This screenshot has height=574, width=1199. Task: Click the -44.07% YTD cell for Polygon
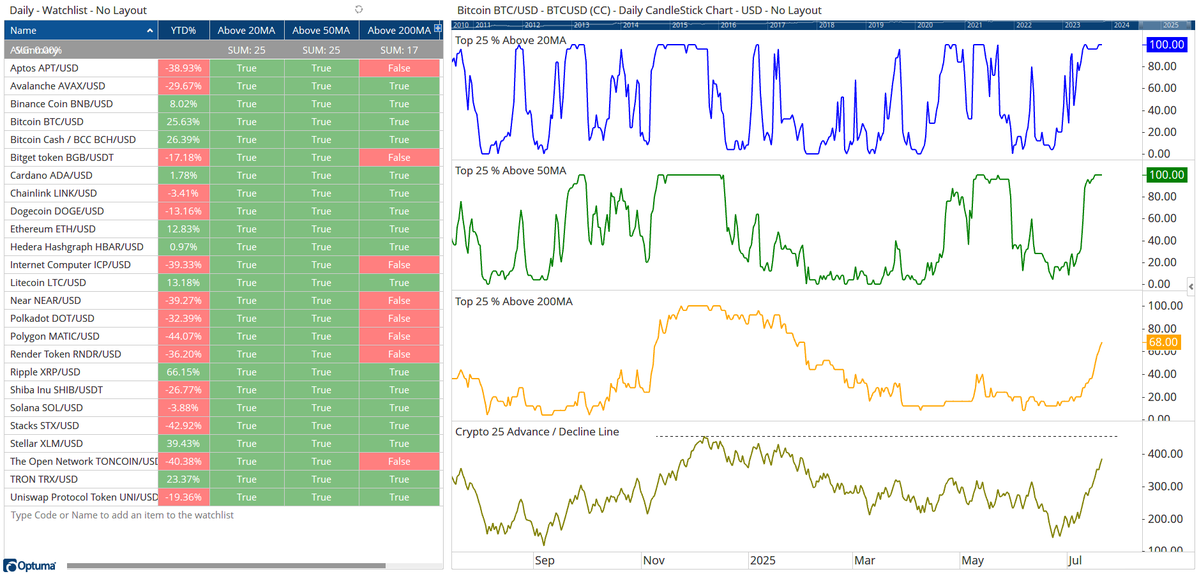coord(183,336)
